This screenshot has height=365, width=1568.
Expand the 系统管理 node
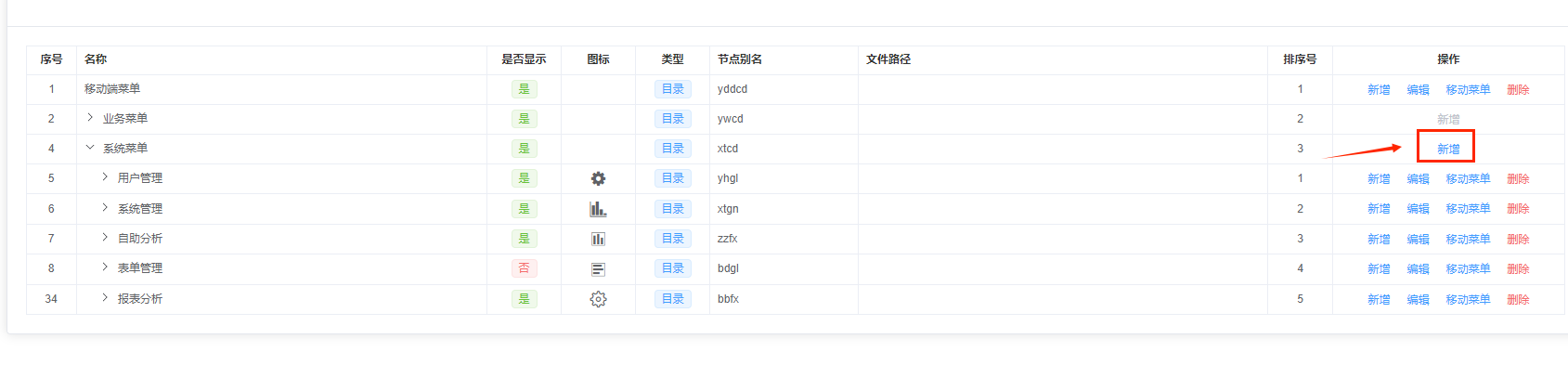pos(105,208)
